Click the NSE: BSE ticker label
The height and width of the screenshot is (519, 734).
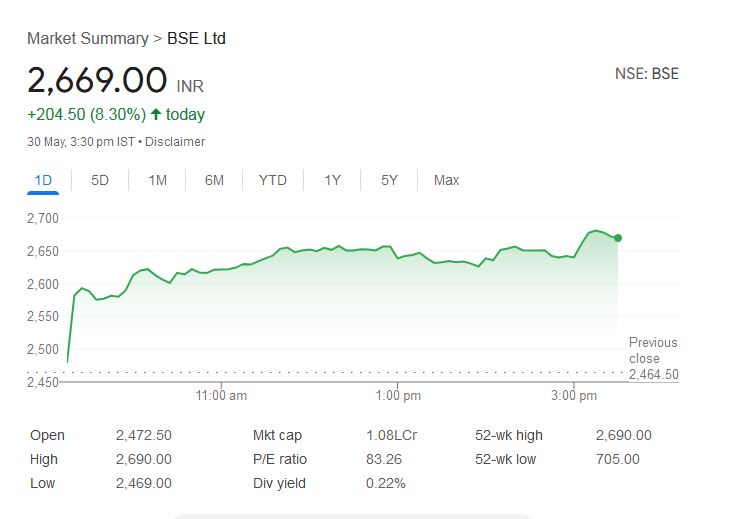pos(646,74)
